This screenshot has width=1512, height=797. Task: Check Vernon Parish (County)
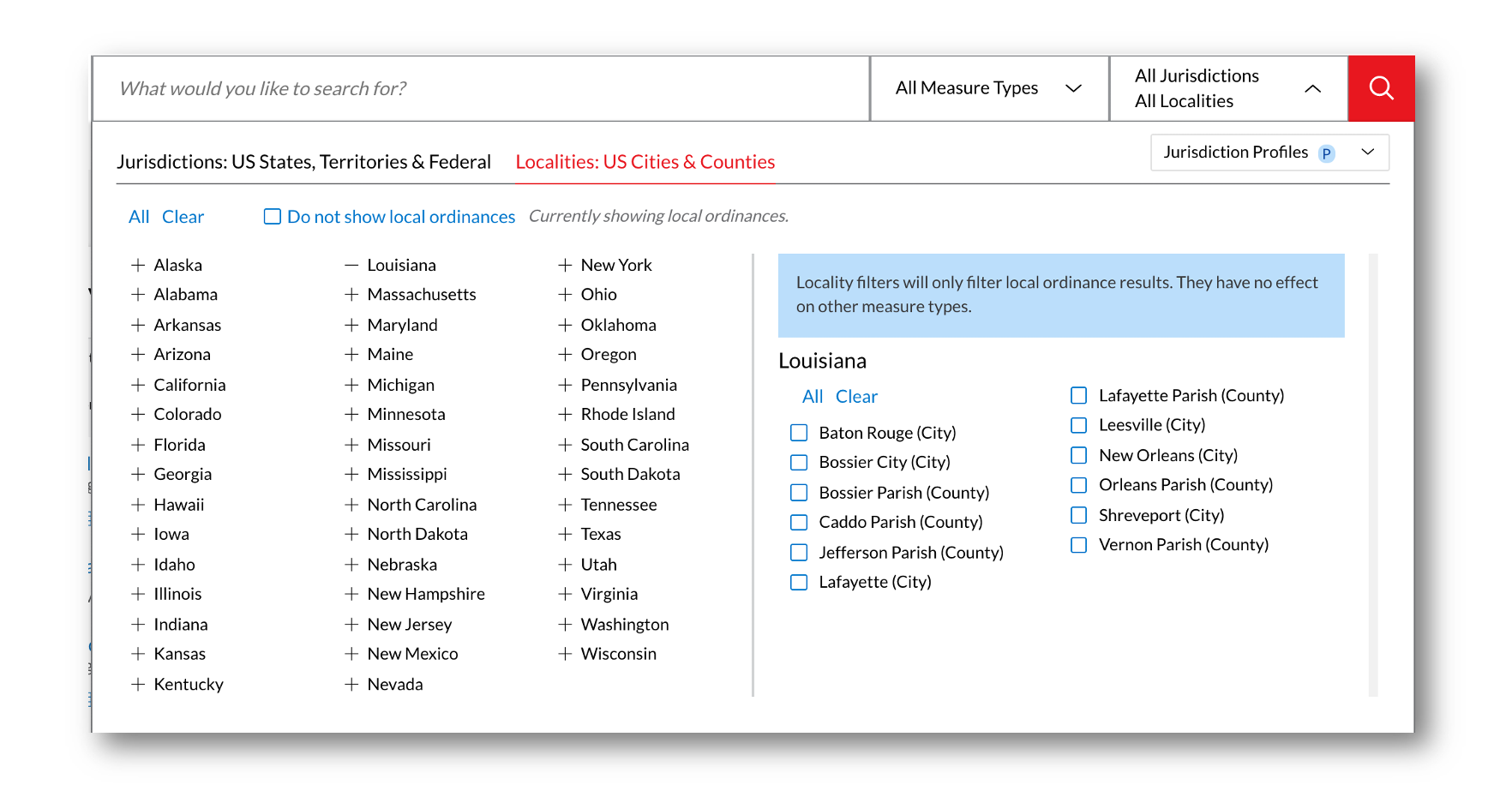pos(1078,544)
